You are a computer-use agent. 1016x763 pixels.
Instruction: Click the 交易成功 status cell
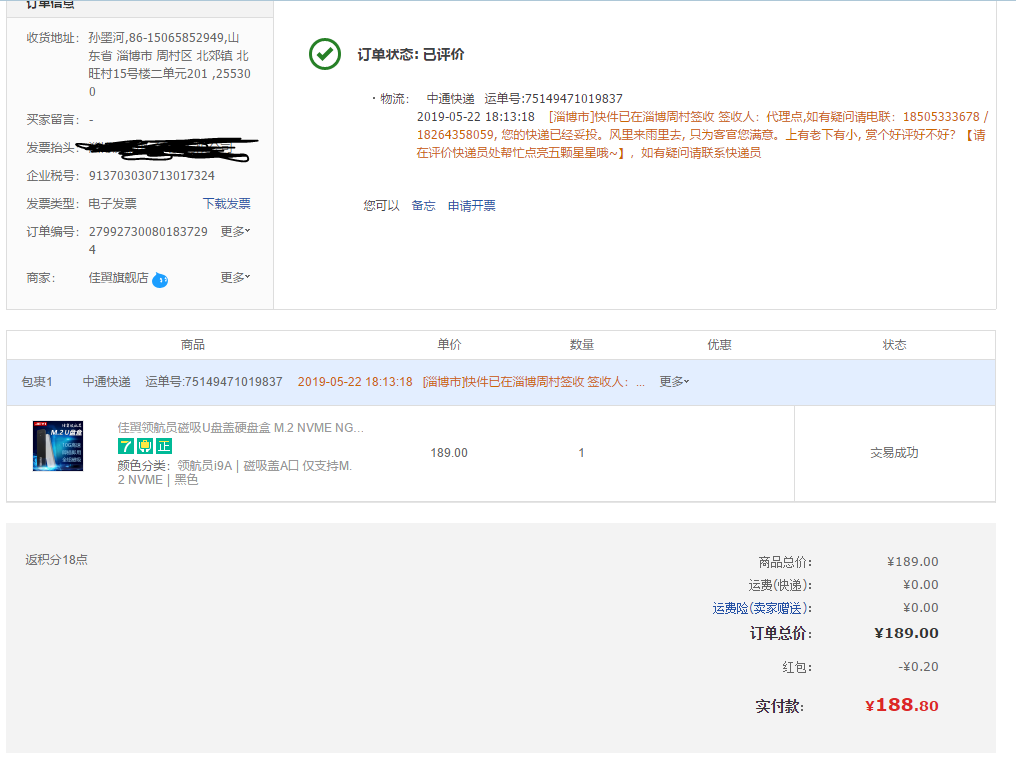[x=894, y=453]
